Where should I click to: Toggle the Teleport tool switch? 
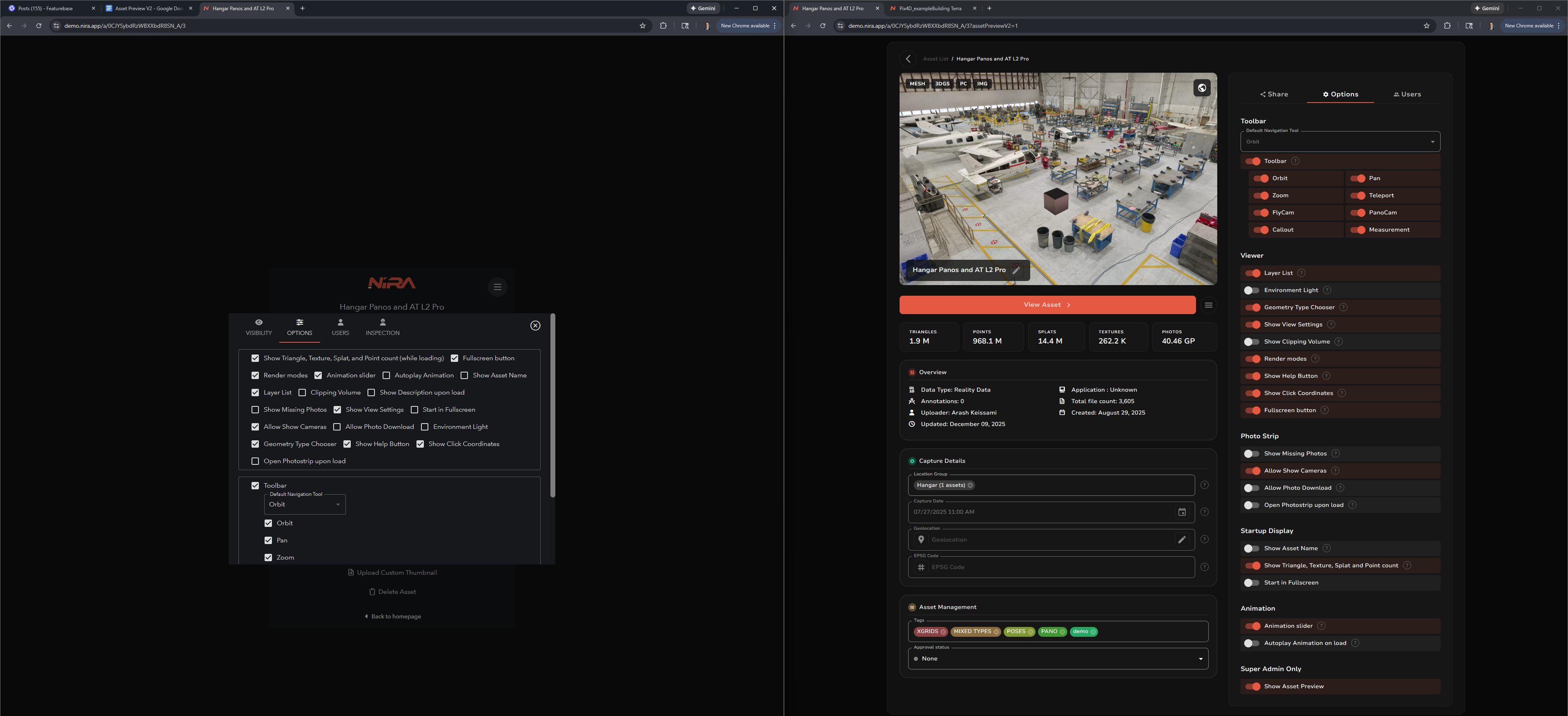click(1357, 195)
